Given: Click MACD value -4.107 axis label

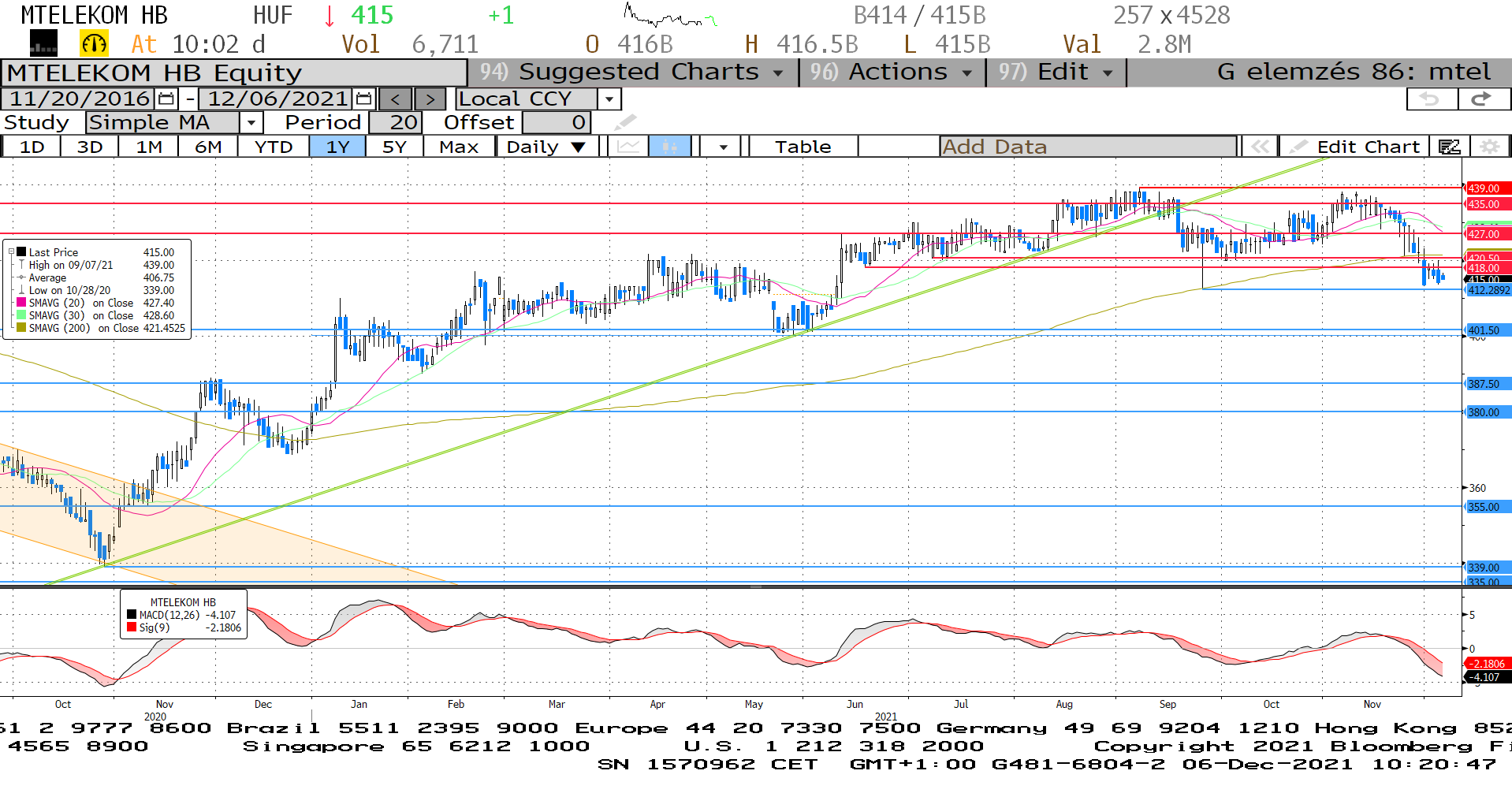Looking at the screenshot, I should pyautogui.click(x=1488, y=677).
